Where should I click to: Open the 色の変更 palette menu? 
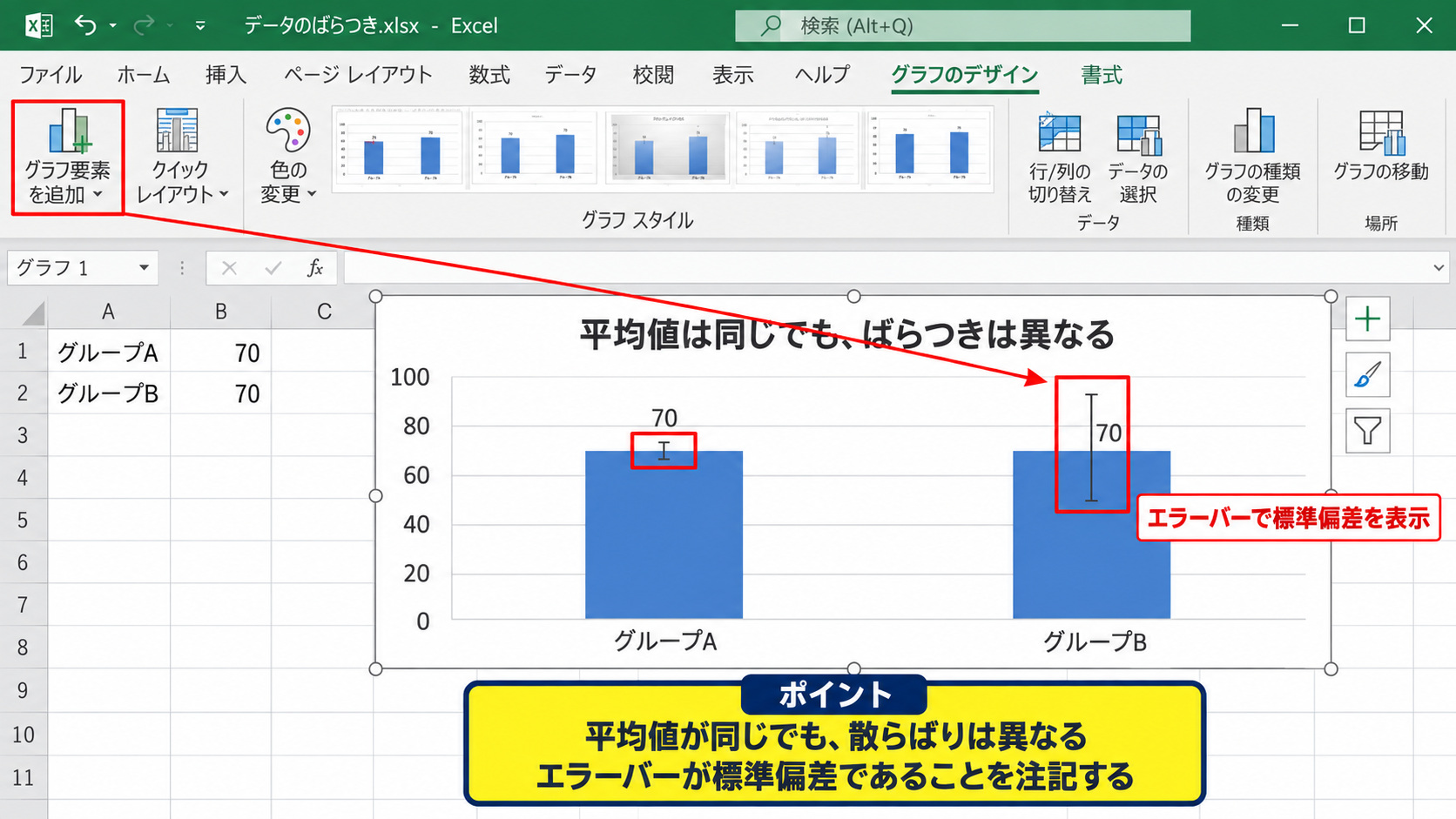tap(287, 157)
